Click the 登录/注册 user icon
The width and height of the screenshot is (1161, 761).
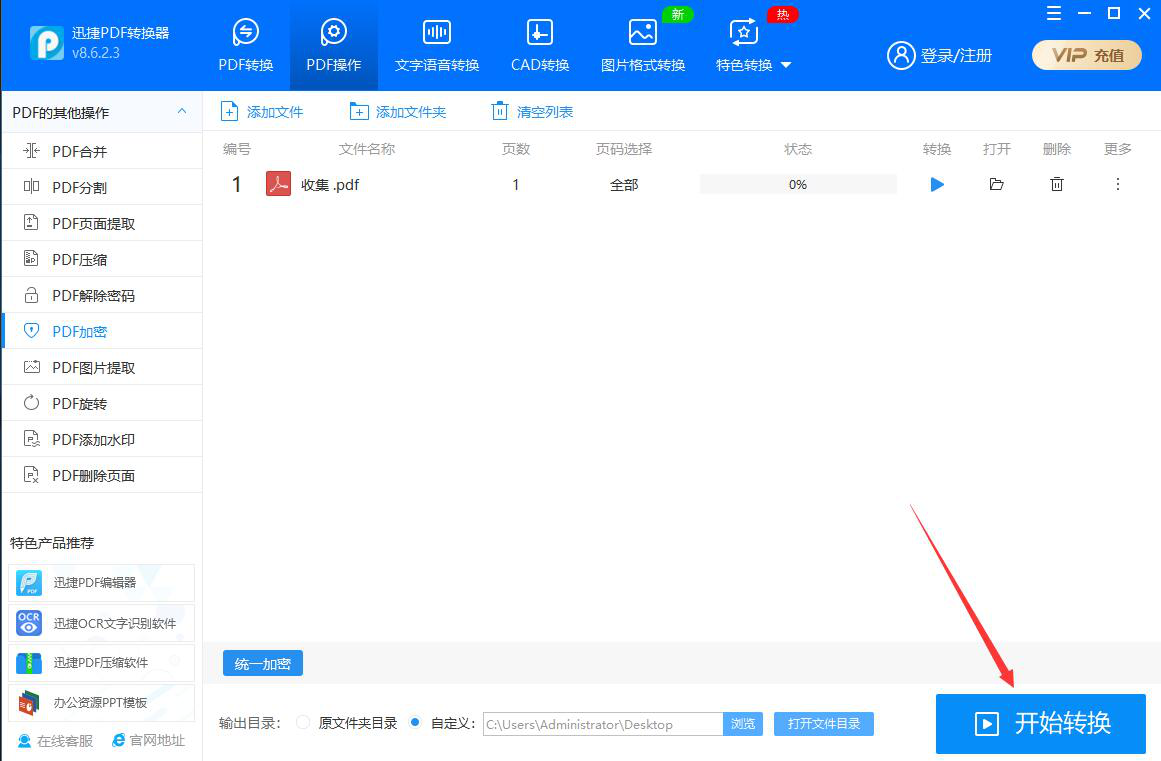tap(901, 56)
